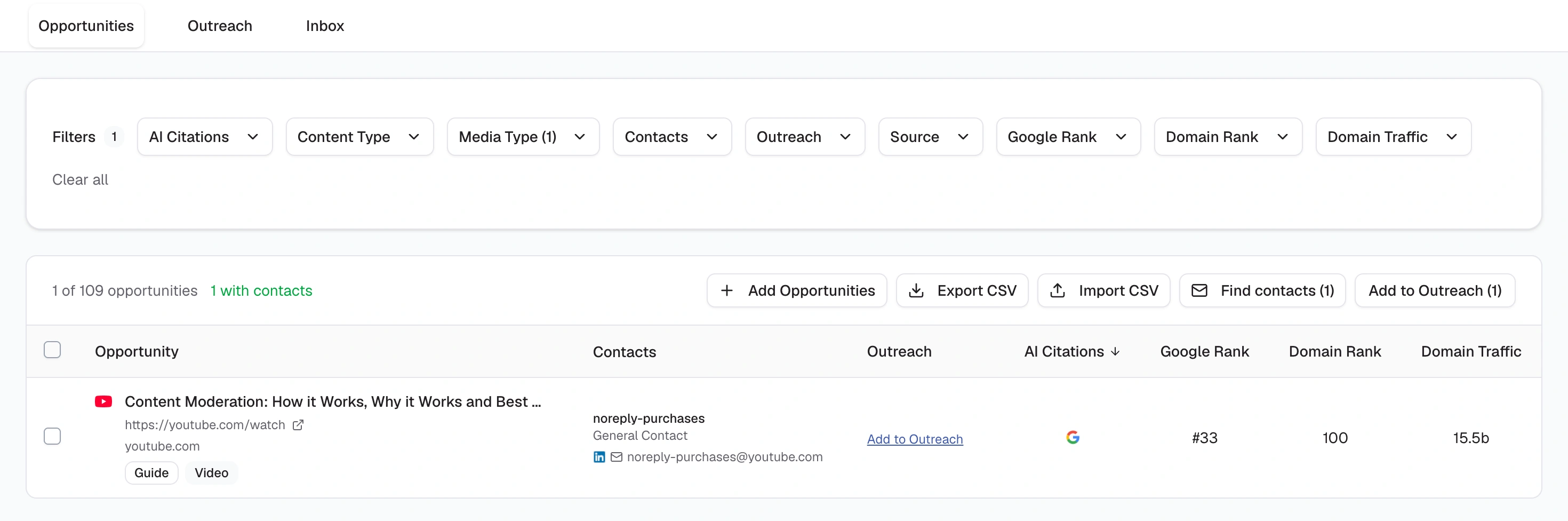Click the 15.5b domain traffic value
Image resolution: width=1568 pixels, height=521 pixels.
click(1470, 438)
